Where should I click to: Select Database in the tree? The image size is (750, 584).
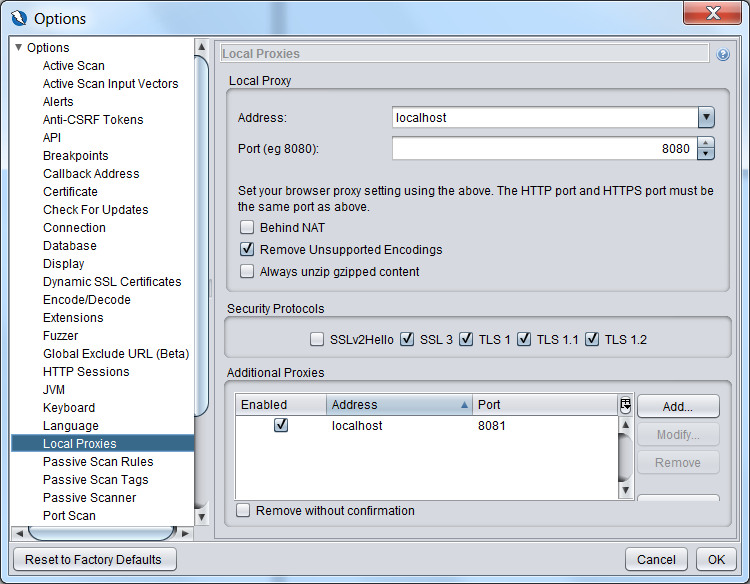click(70, 246)
